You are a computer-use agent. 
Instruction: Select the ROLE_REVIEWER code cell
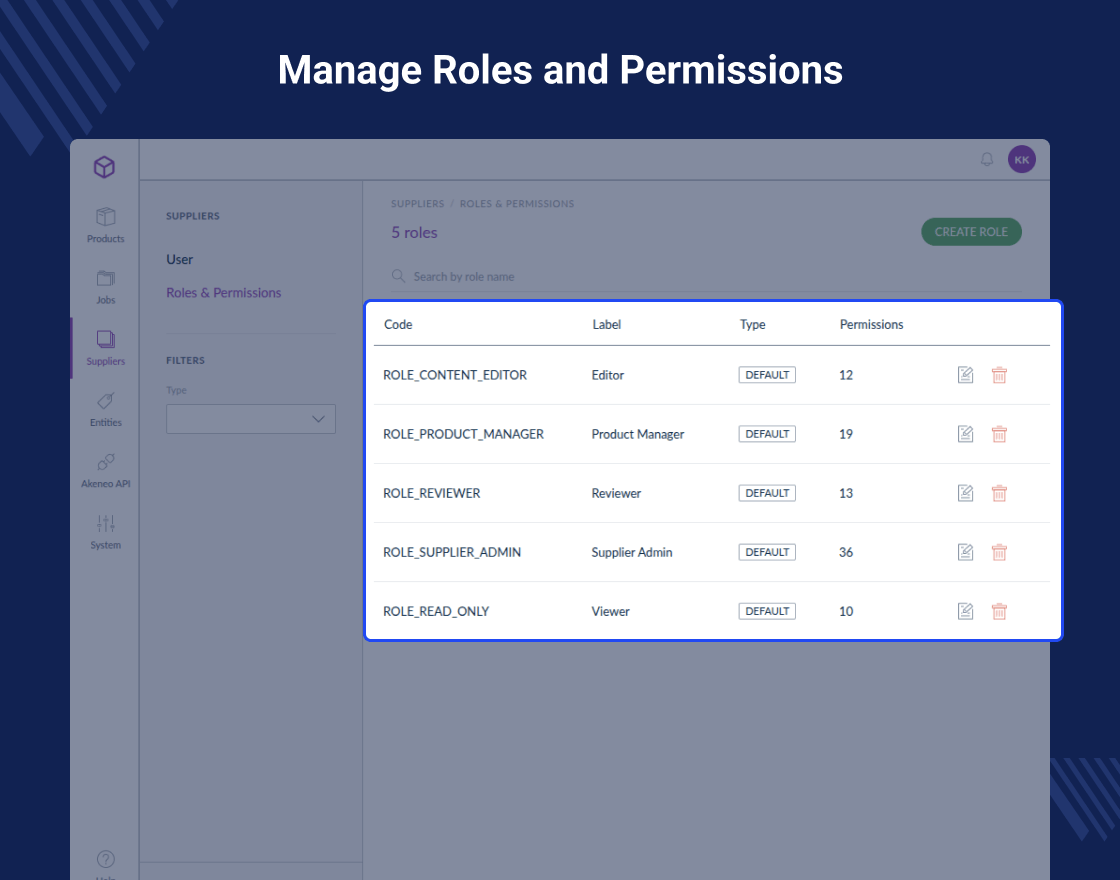(x=431, y=493)
